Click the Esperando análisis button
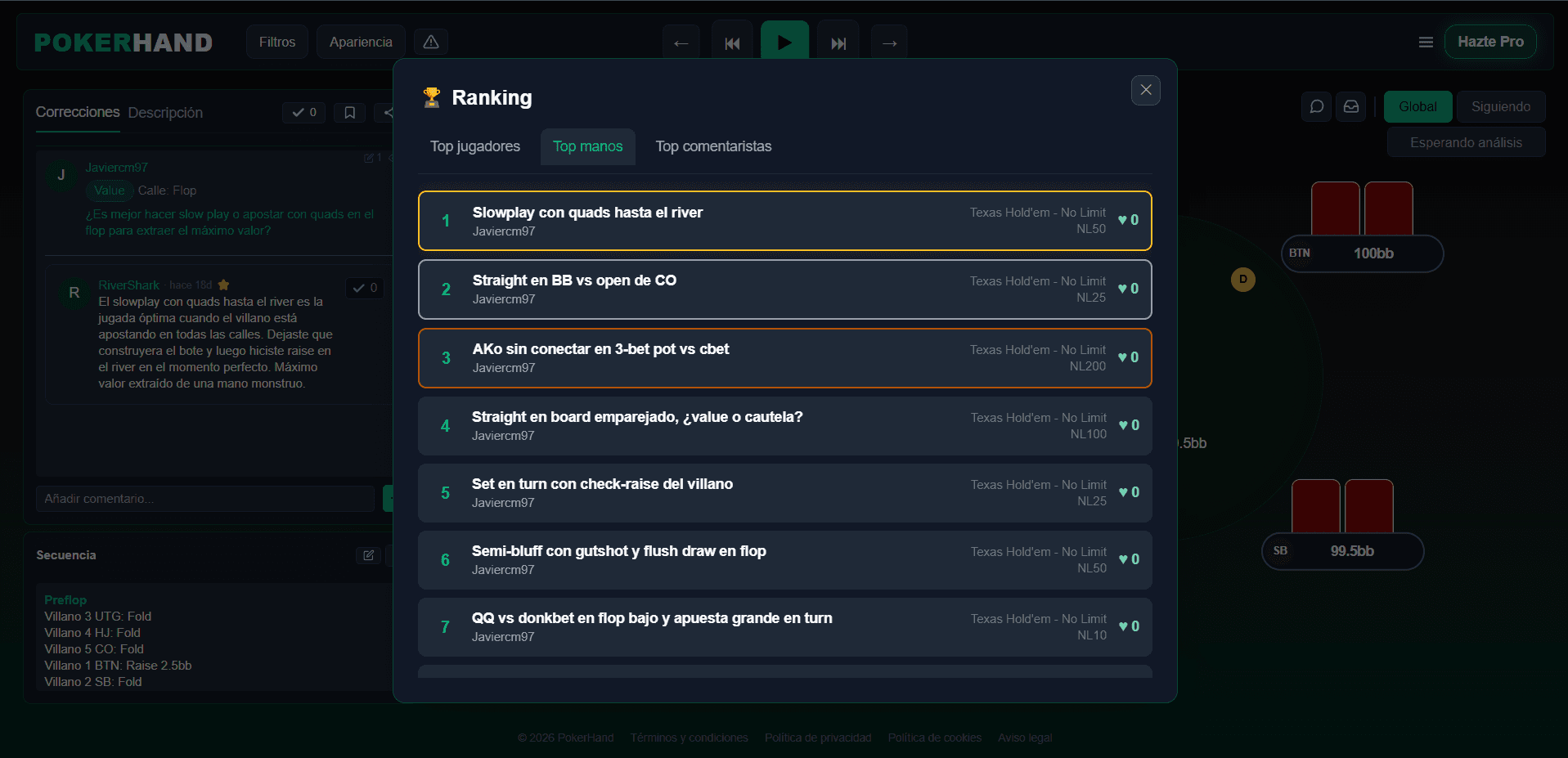The width and height of the screenshot is (1568, 758). (1466, 143)
